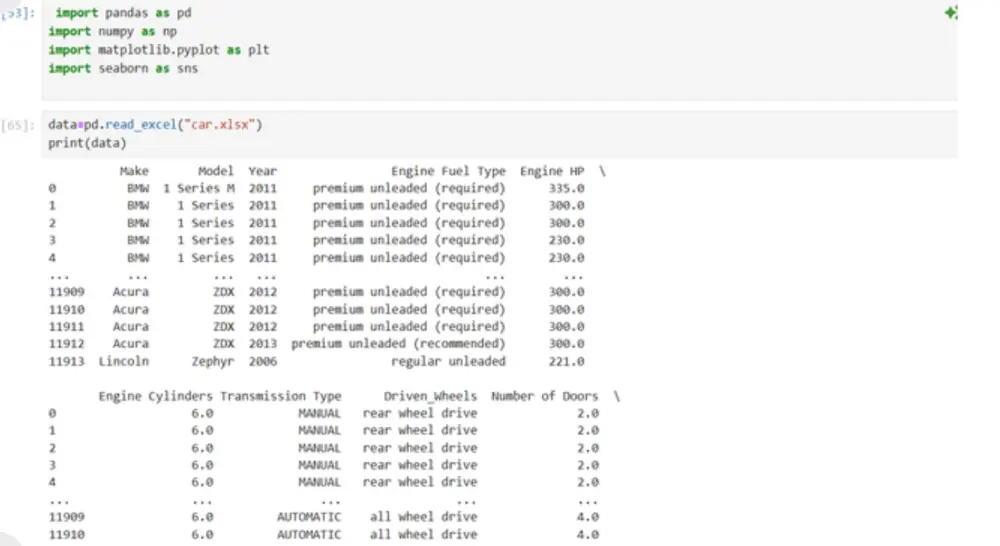The height and width of the screenshot is (546, 1000).
Task: Click the 'read_excel' method name
Action: point(140,124)
